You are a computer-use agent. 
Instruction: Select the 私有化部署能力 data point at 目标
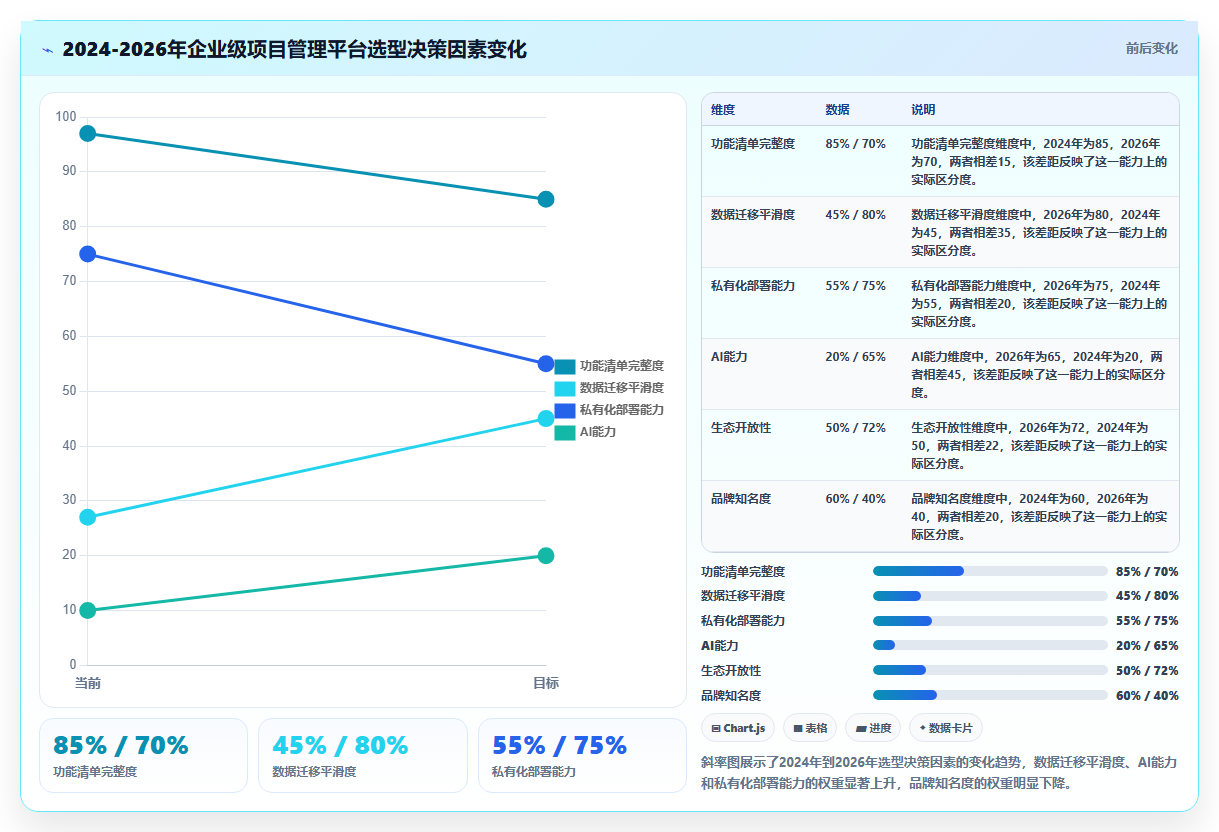(x=546, y=364)
